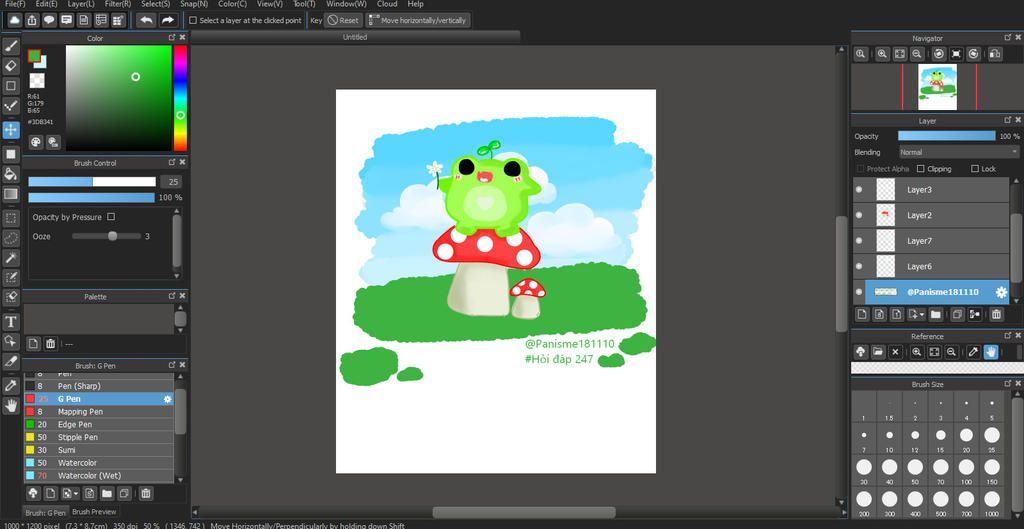Viewport: 1024px width, 529px height.
Task: Click the foreground green color swatch
Action: pyautogui.click(x=34, y=56)
